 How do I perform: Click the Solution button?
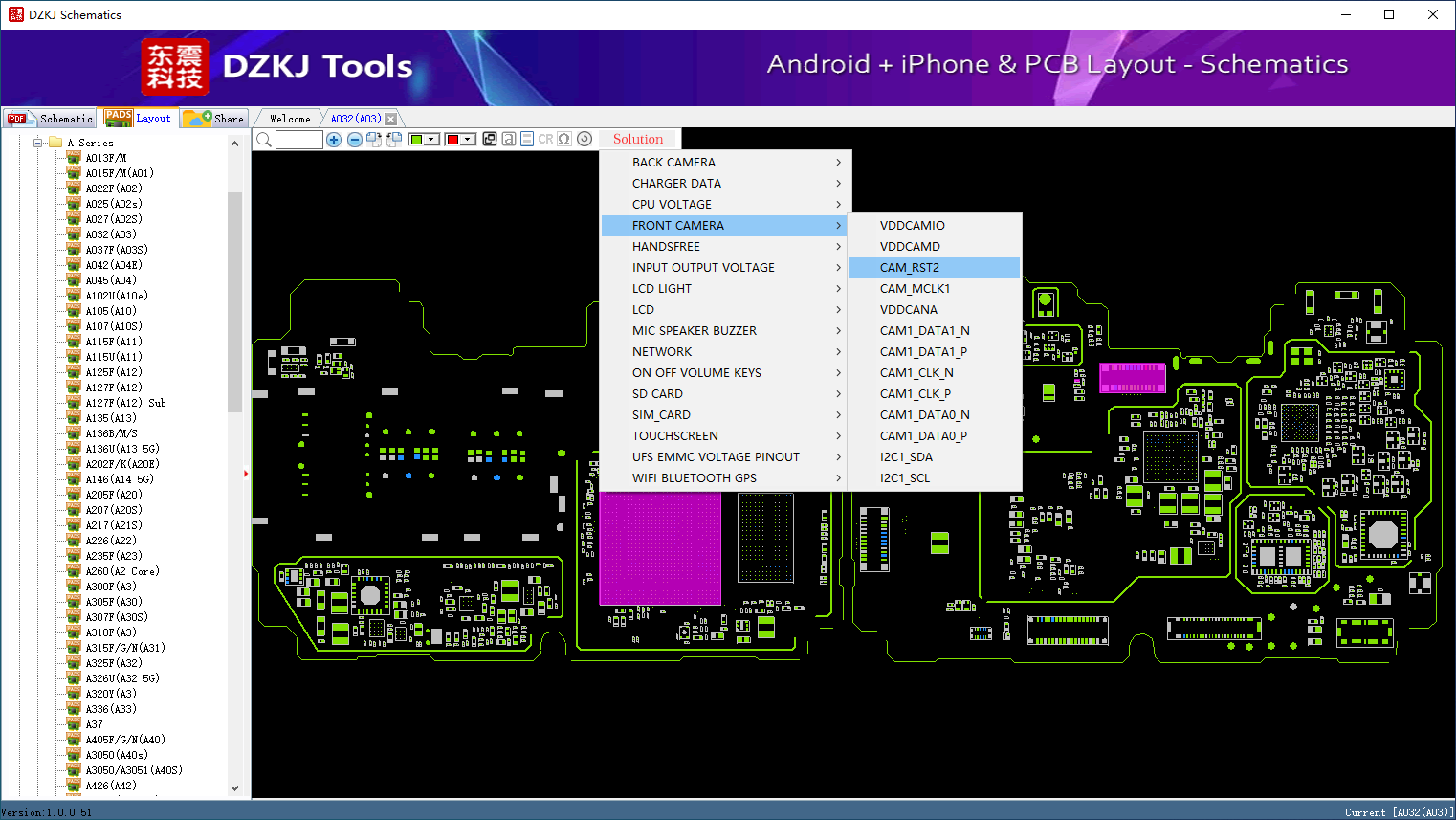click(x=638, y=139)
